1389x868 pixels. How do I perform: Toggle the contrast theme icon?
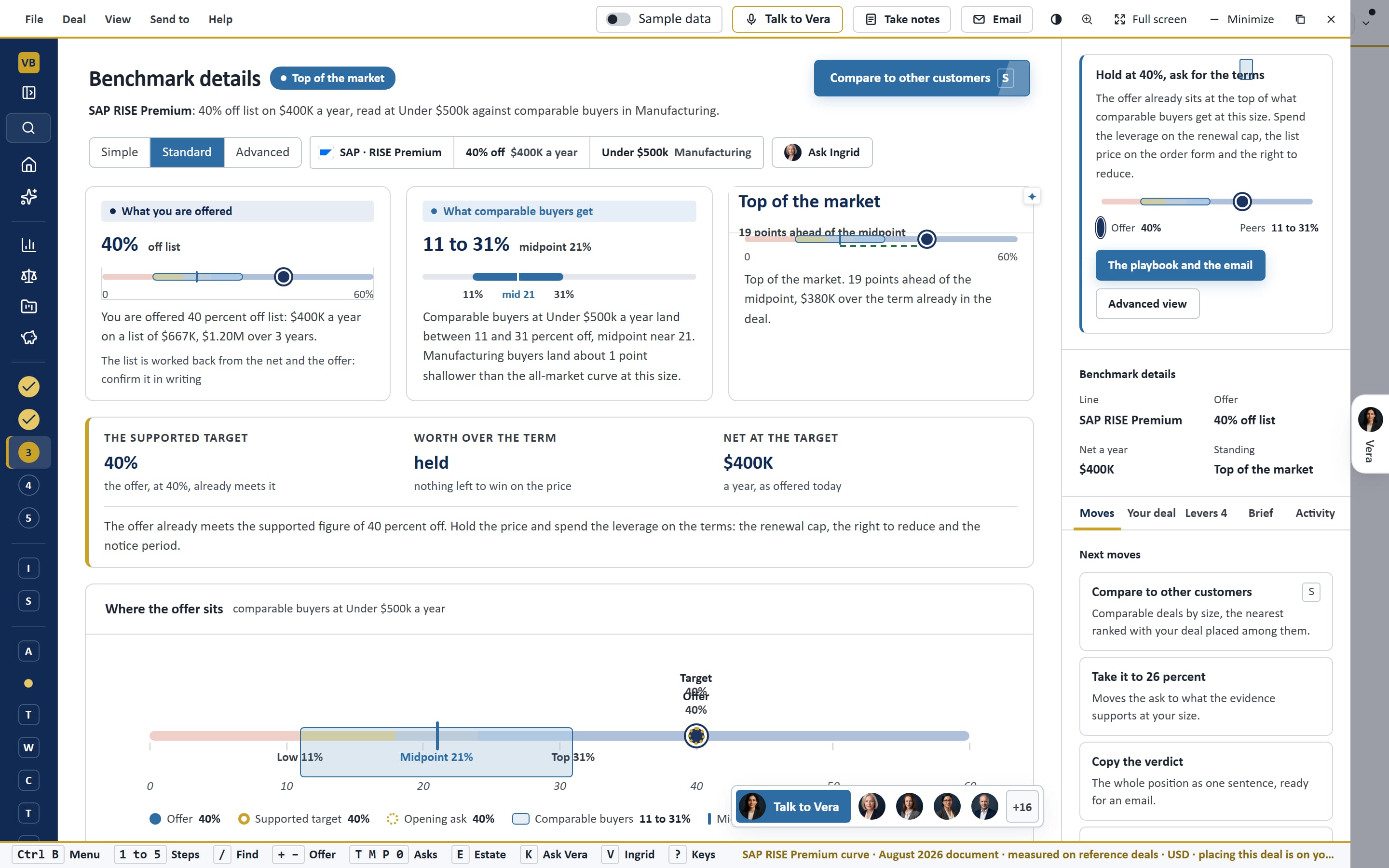click(x=1056, y=19)
